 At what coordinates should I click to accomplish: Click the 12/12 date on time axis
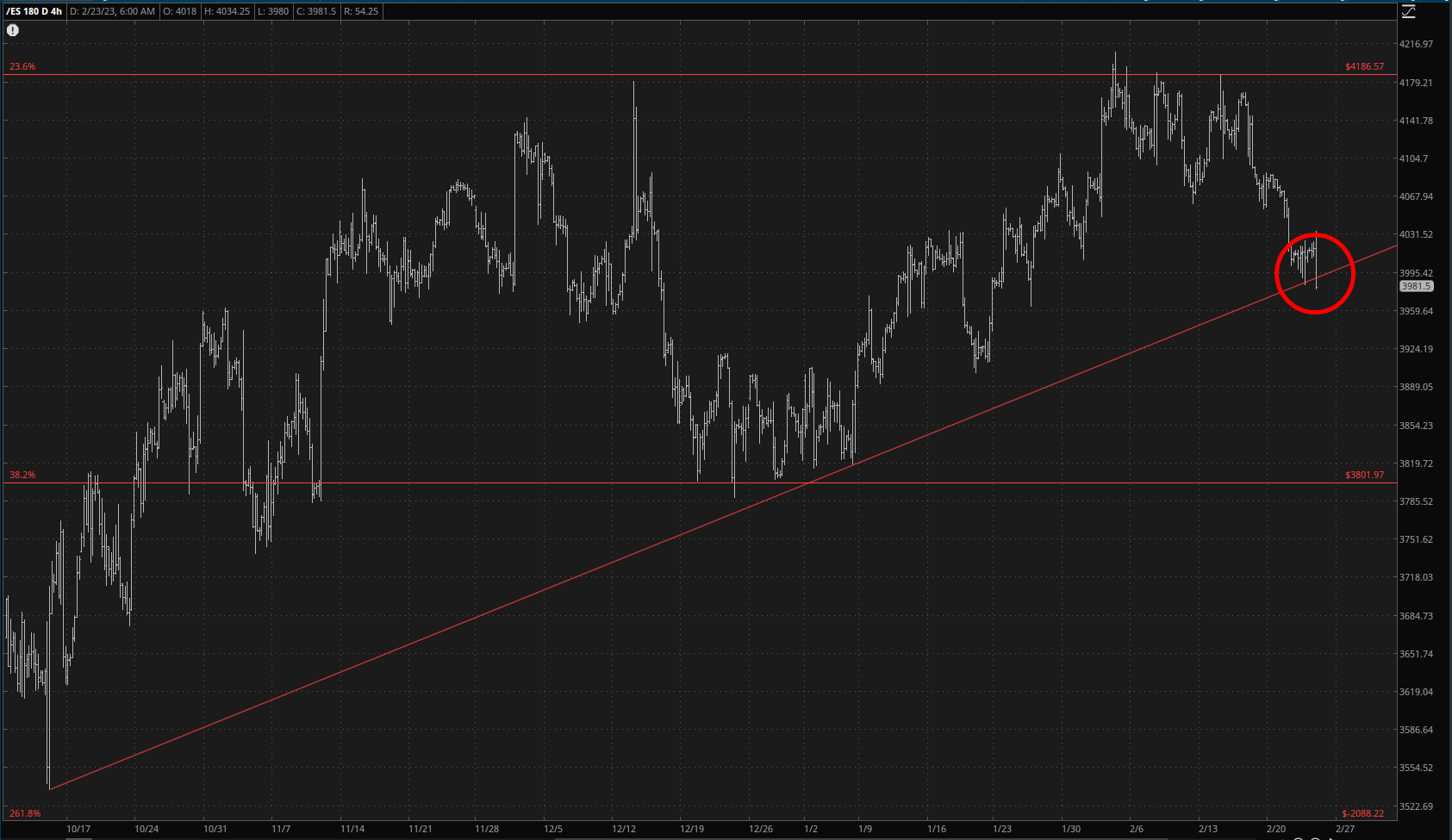[x=624, y=829]
